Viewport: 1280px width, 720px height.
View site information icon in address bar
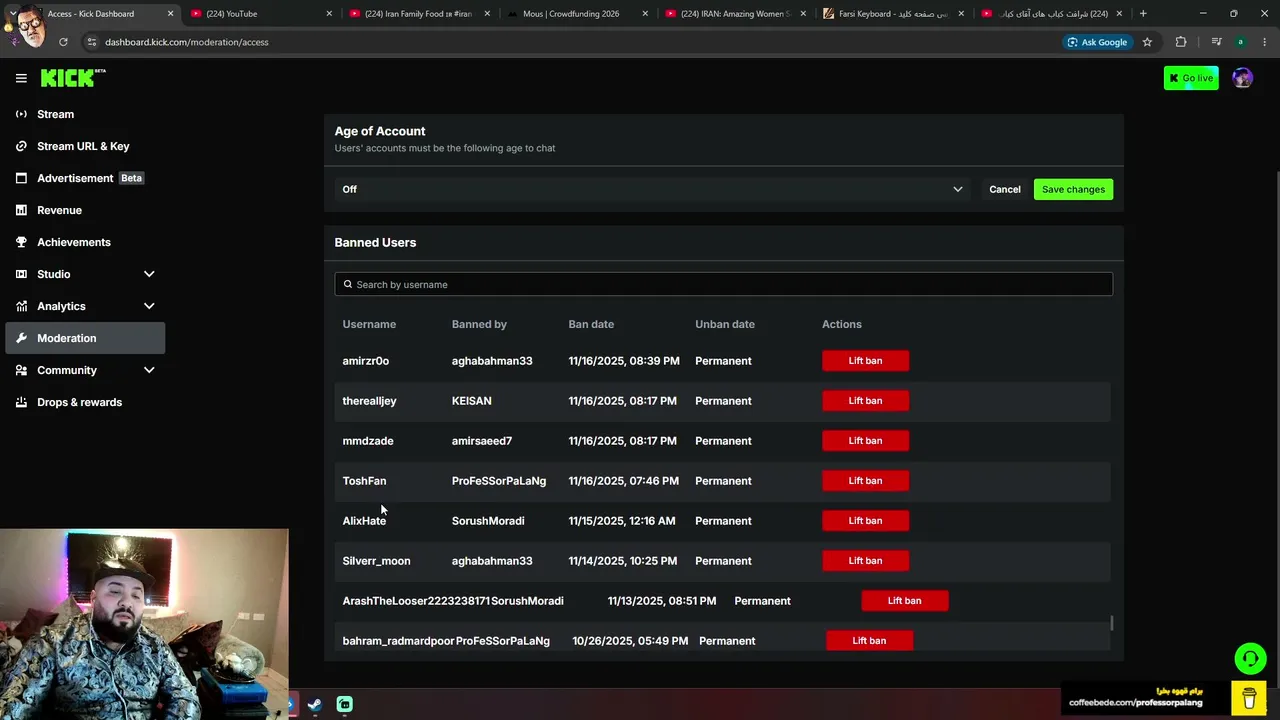pyautogui.click(x=92, y=42)
